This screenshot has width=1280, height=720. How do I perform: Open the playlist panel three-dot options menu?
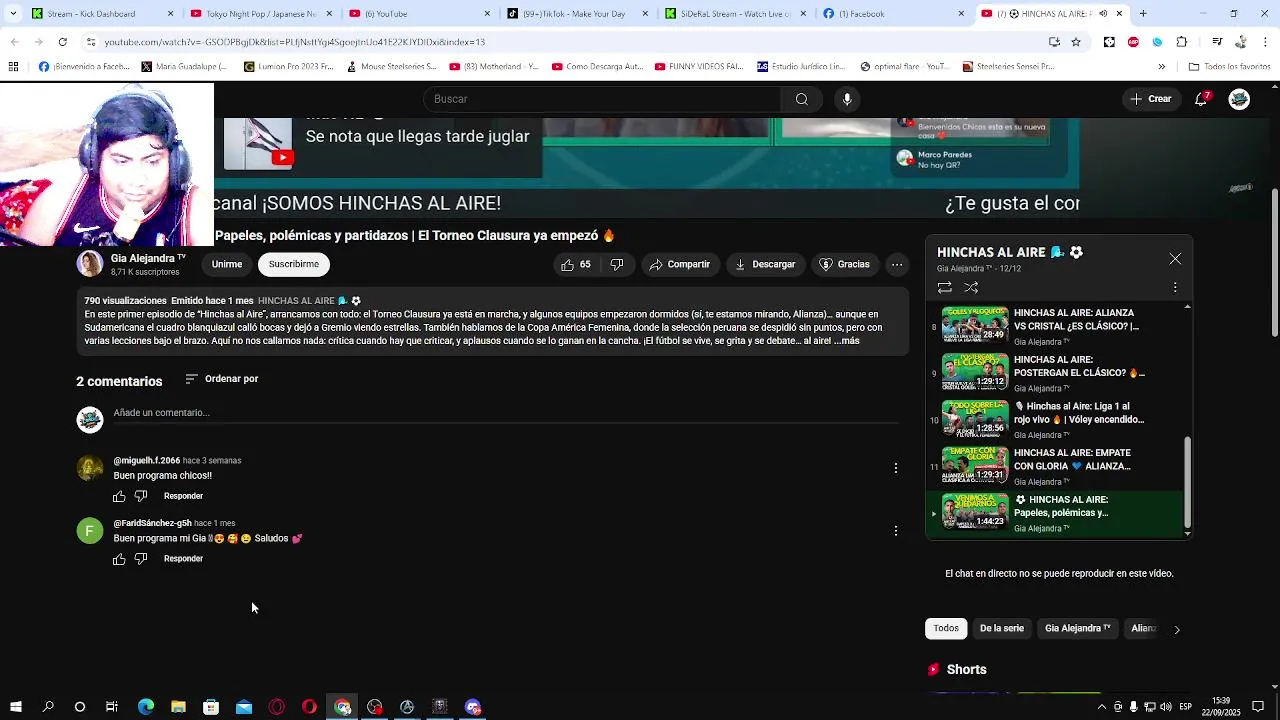[1175, 287]
